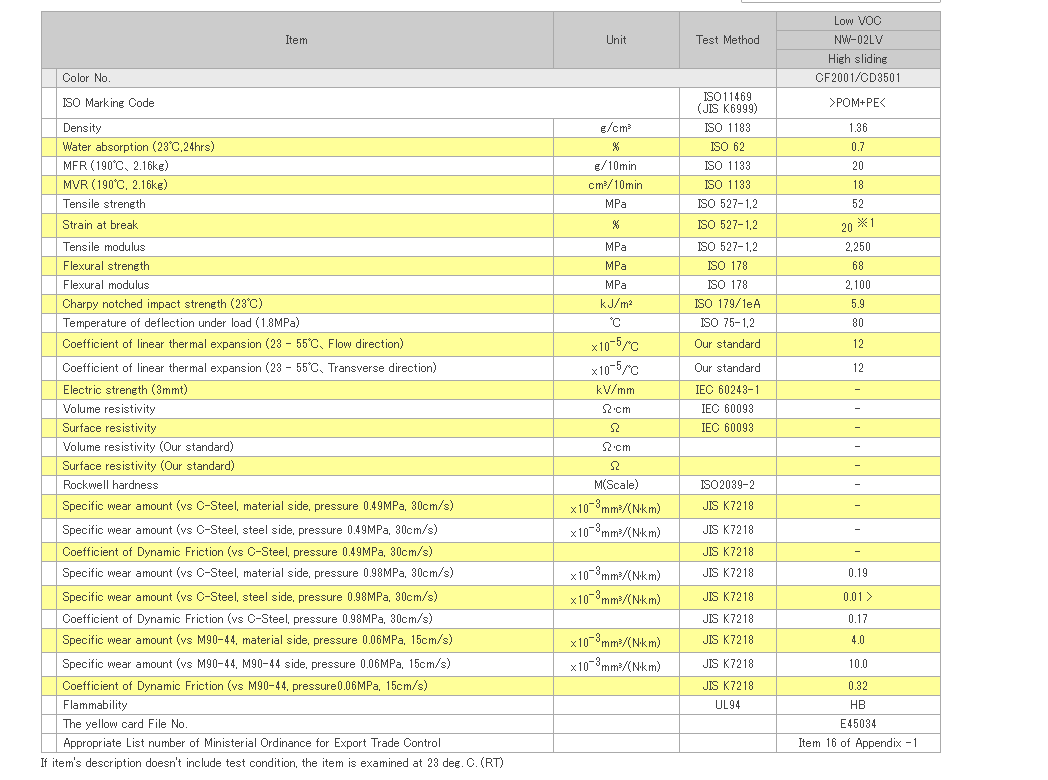Image resolution: width=1048 pixels, height=780 pixels.
Task: Select the Charpy value '5.9'
Action: [x=858, y=304]
